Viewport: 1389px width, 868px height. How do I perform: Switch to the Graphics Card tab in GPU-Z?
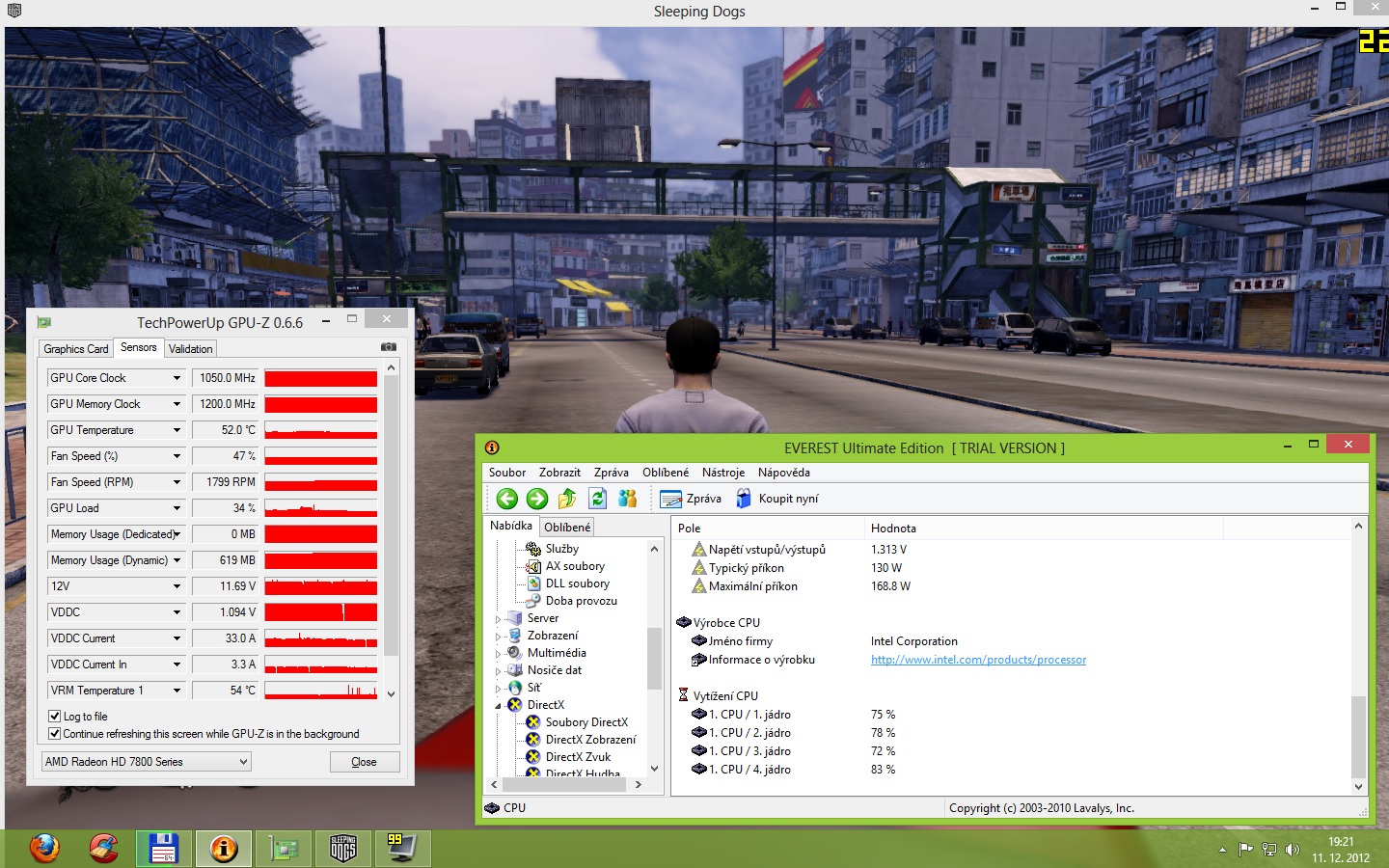(76, 349)
